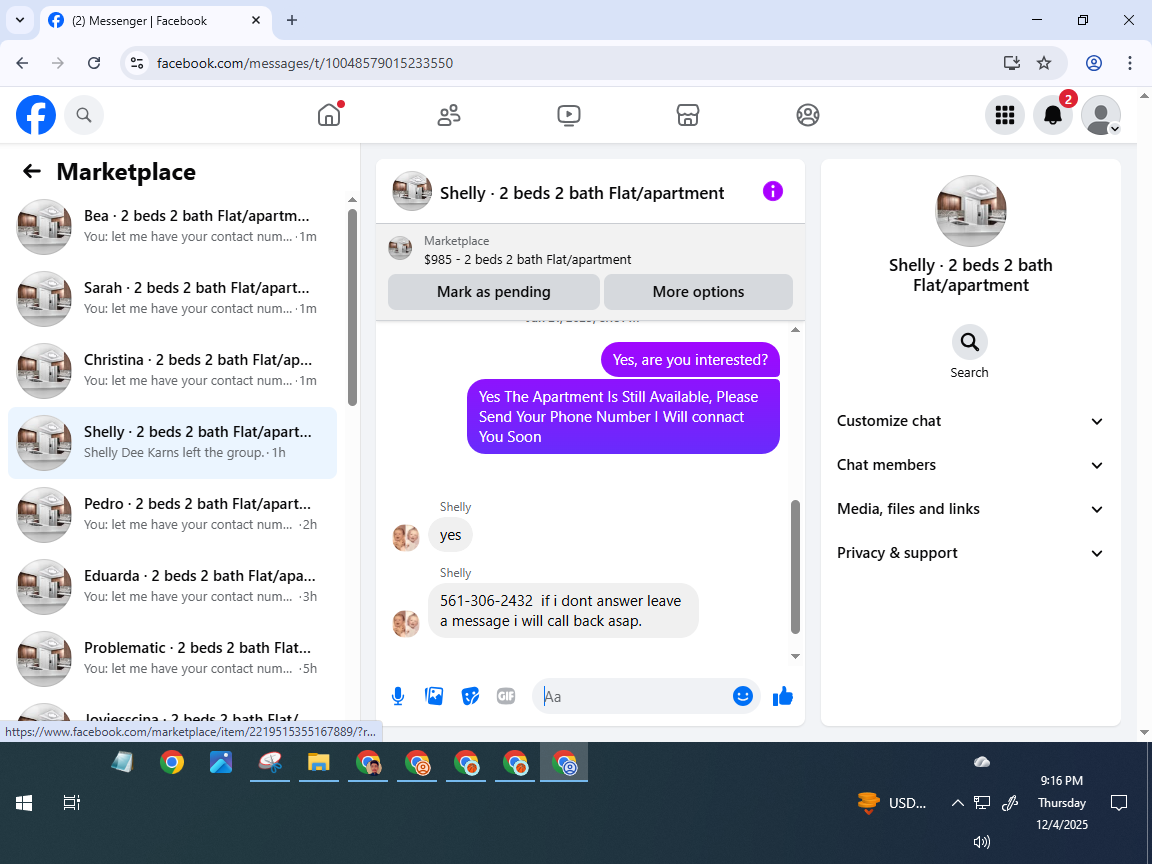The height and width of the screenshot is (864, 1152).
Task: Choose a sticker with the sticker icon
Action: (470, 696)
